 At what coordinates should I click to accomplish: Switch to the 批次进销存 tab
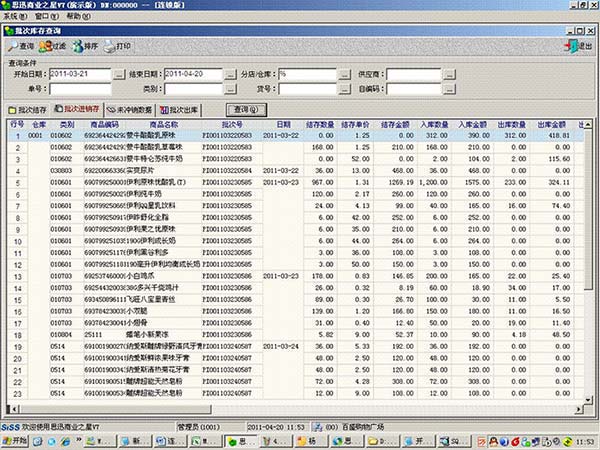tap(77, 109)
